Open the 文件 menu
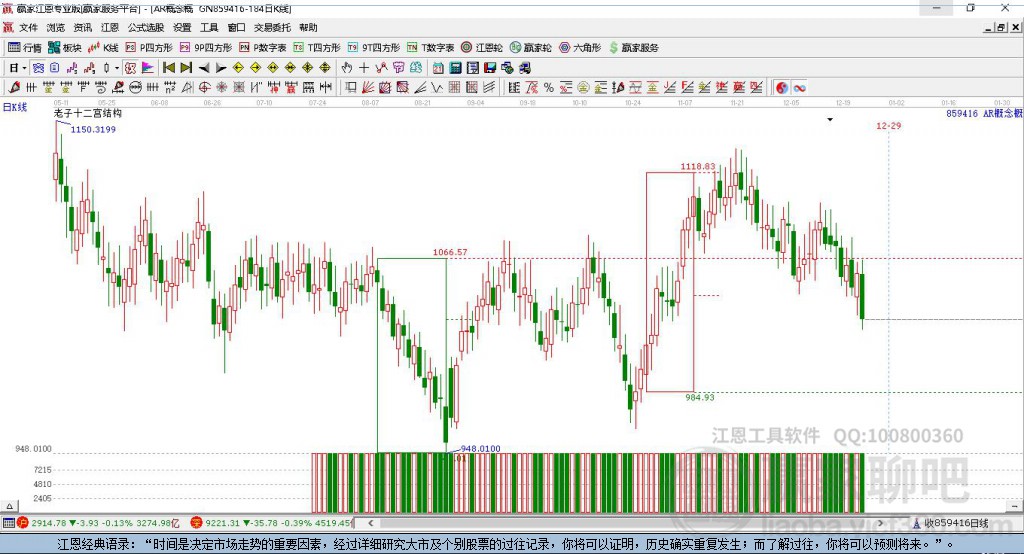Screen dimensions: 1024x554 click(28, 27)
